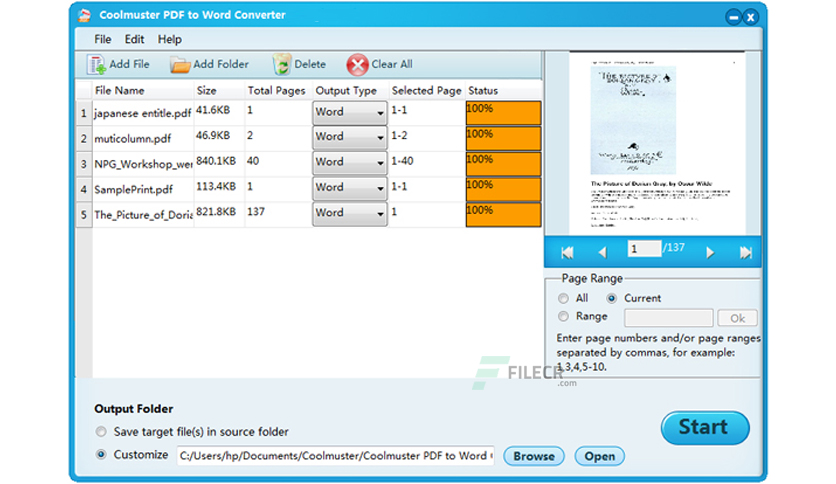This screenshot has width=836, height=484.
Task: Click the page range input field
Action: pyautogui.click(x=669, y=318)
